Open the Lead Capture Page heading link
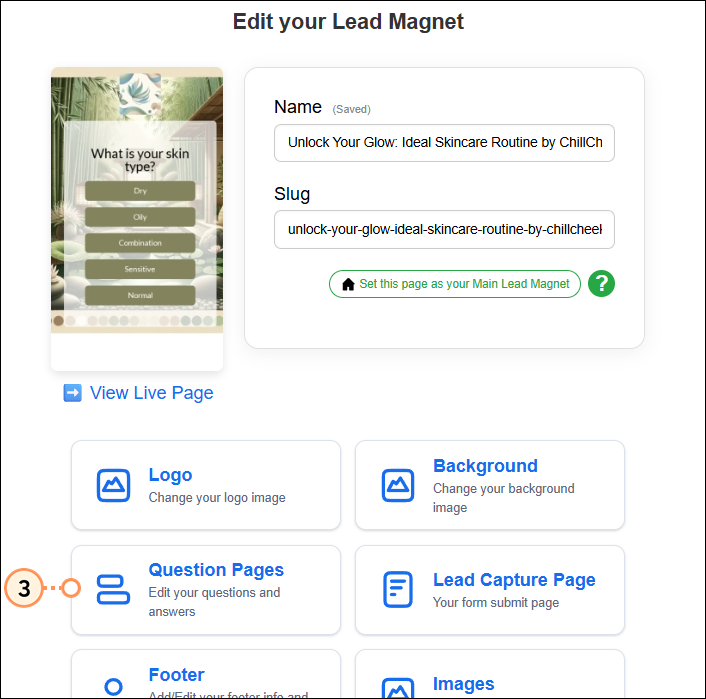Screen dimensions: 706x699 (514, 580)
